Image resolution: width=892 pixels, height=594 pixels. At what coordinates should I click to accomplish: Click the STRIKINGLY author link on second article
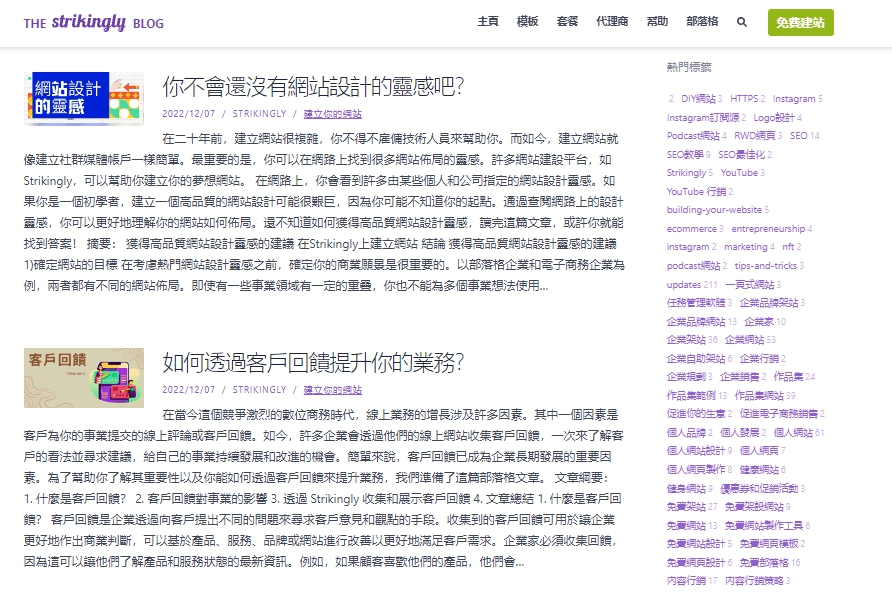click(262, 389)
